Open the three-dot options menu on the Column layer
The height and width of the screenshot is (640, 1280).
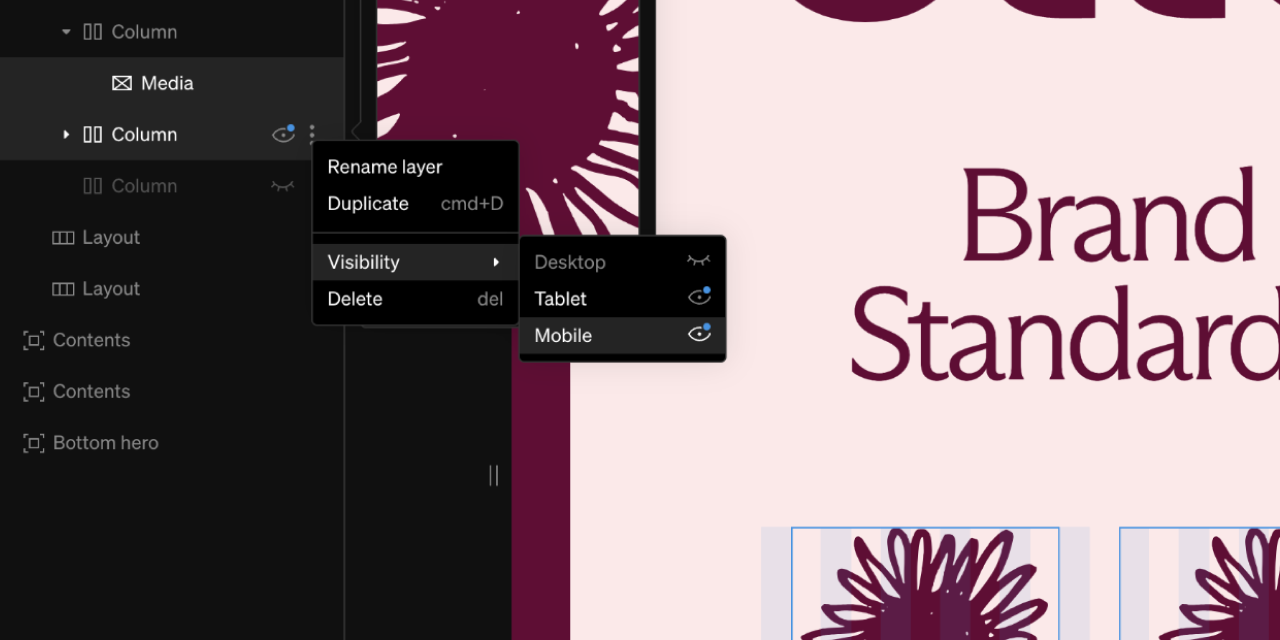click(311, 134)
